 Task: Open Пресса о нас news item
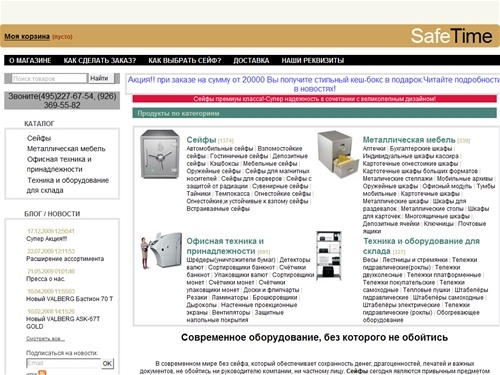(46, 279)
